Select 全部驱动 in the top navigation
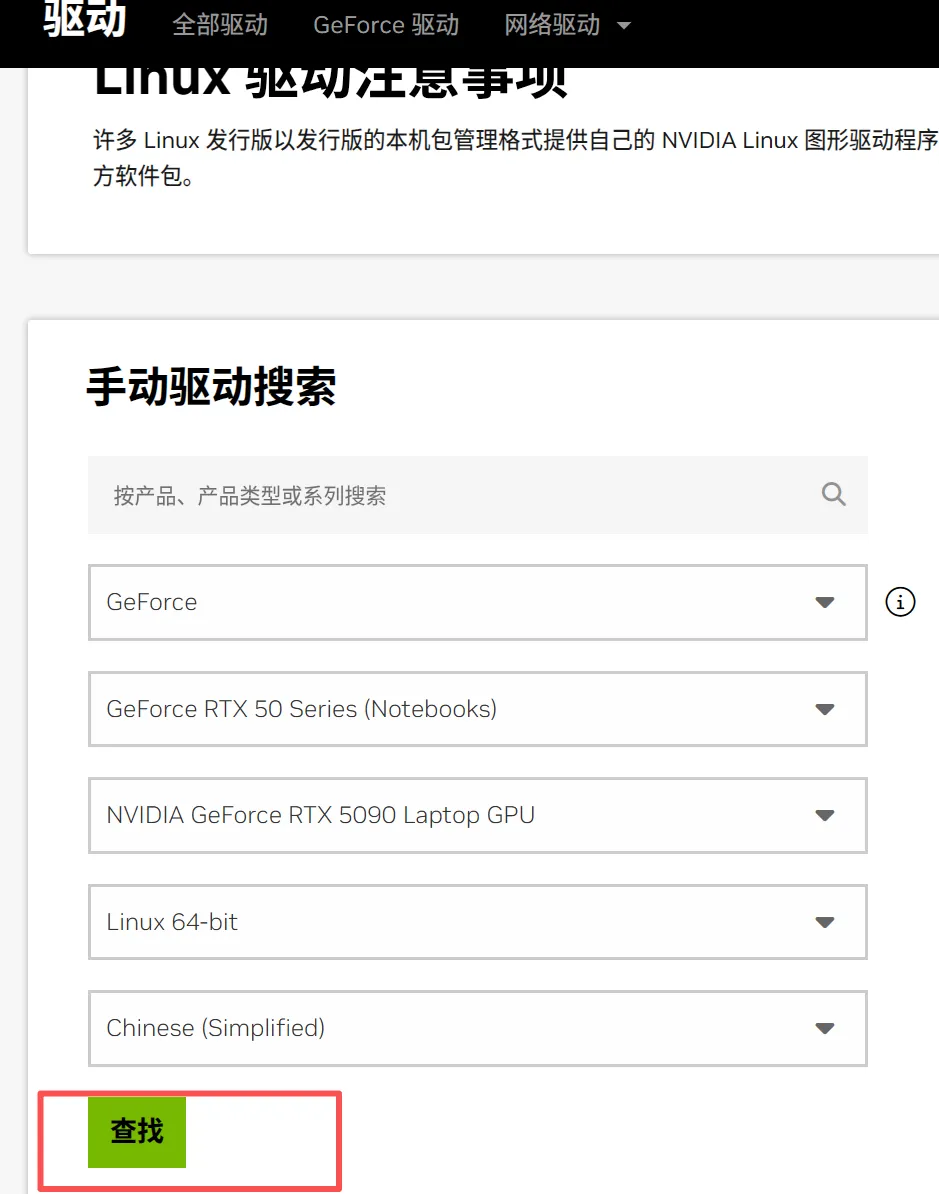The image size is (939, 1194). coord(220,25)
